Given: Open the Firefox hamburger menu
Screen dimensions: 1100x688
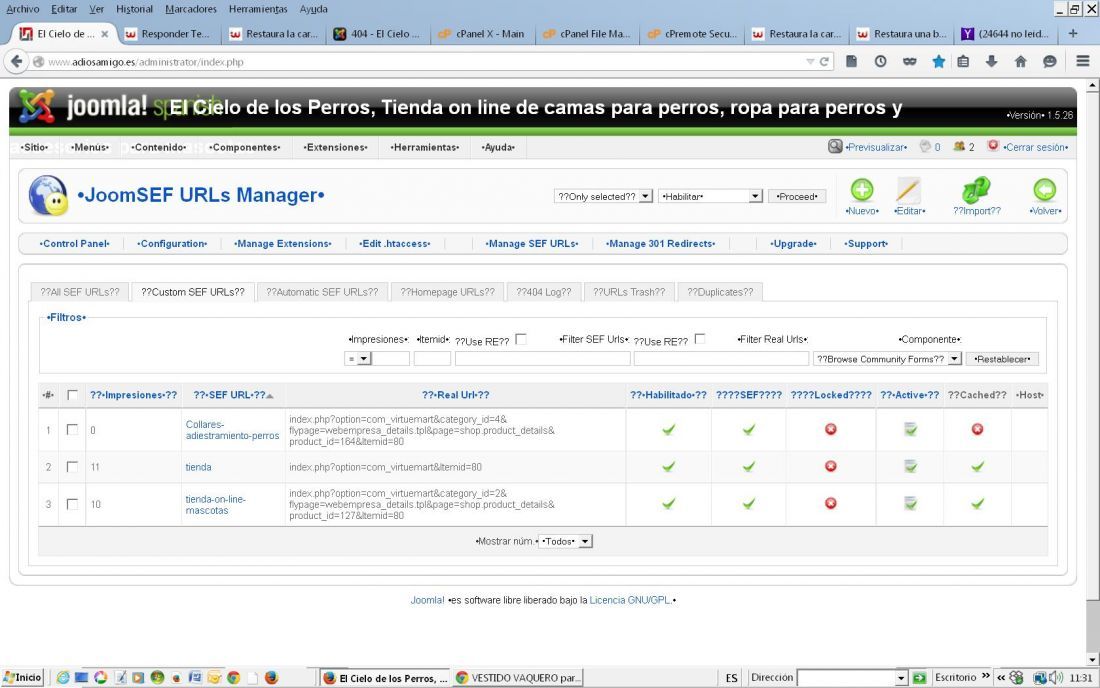Looking at the screenshot, I should (x=1082, y=62).
